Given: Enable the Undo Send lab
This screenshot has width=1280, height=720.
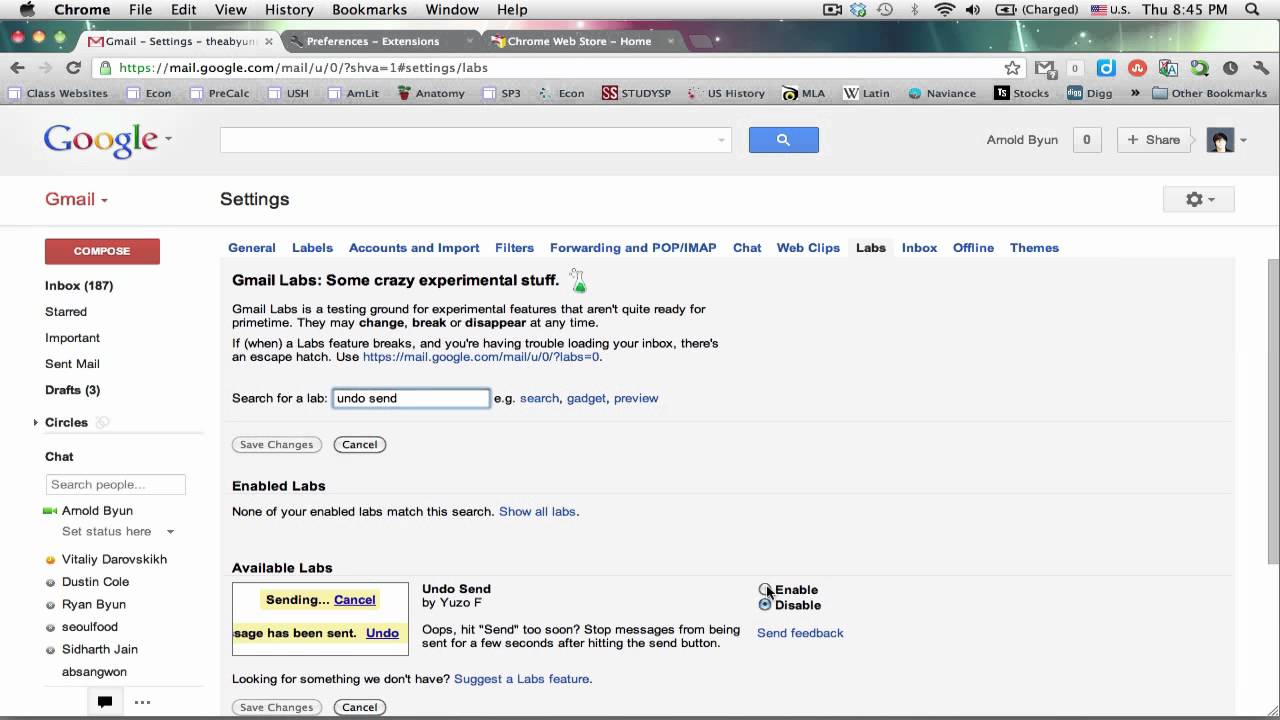Looking at the screenshot, I should click(765, 590).
